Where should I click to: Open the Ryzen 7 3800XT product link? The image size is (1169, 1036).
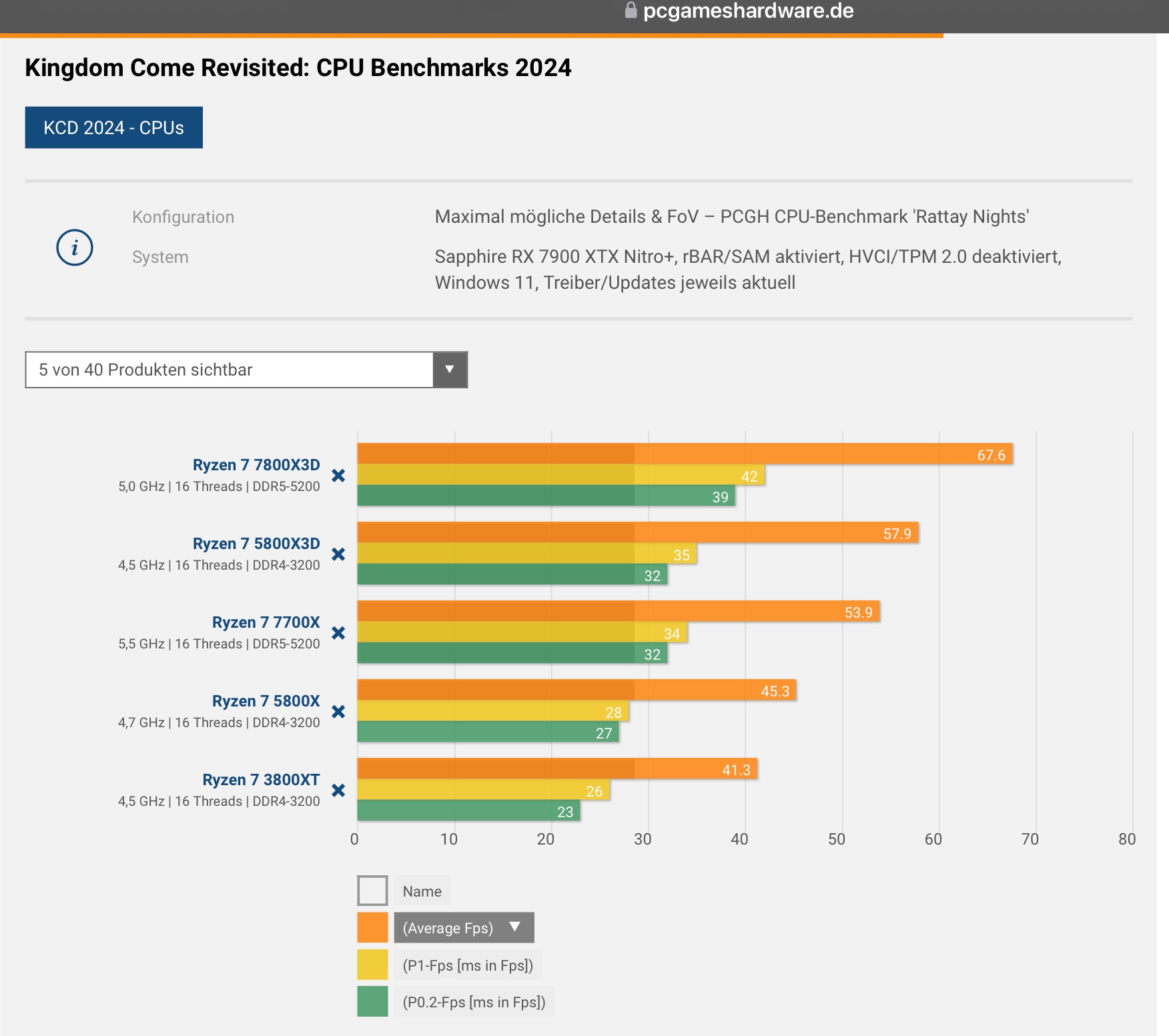pyautogui.click(x=261, y=780)
